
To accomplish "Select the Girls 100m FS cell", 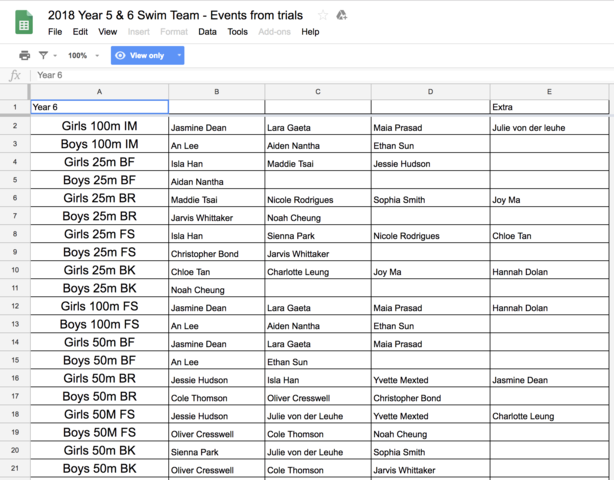I will 99,306.
